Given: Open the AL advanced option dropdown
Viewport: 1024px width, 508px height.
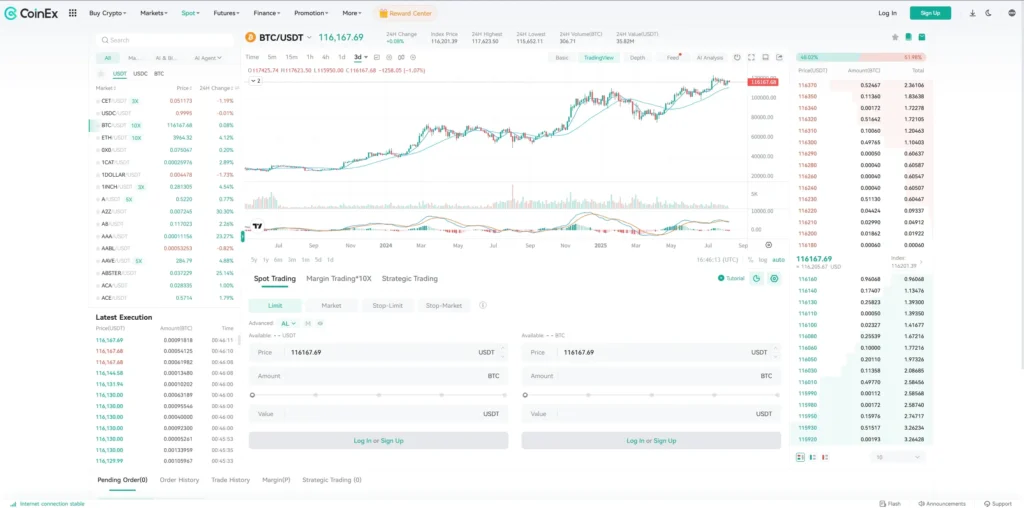Looking at the screenshot, I should tap(289, 323).
